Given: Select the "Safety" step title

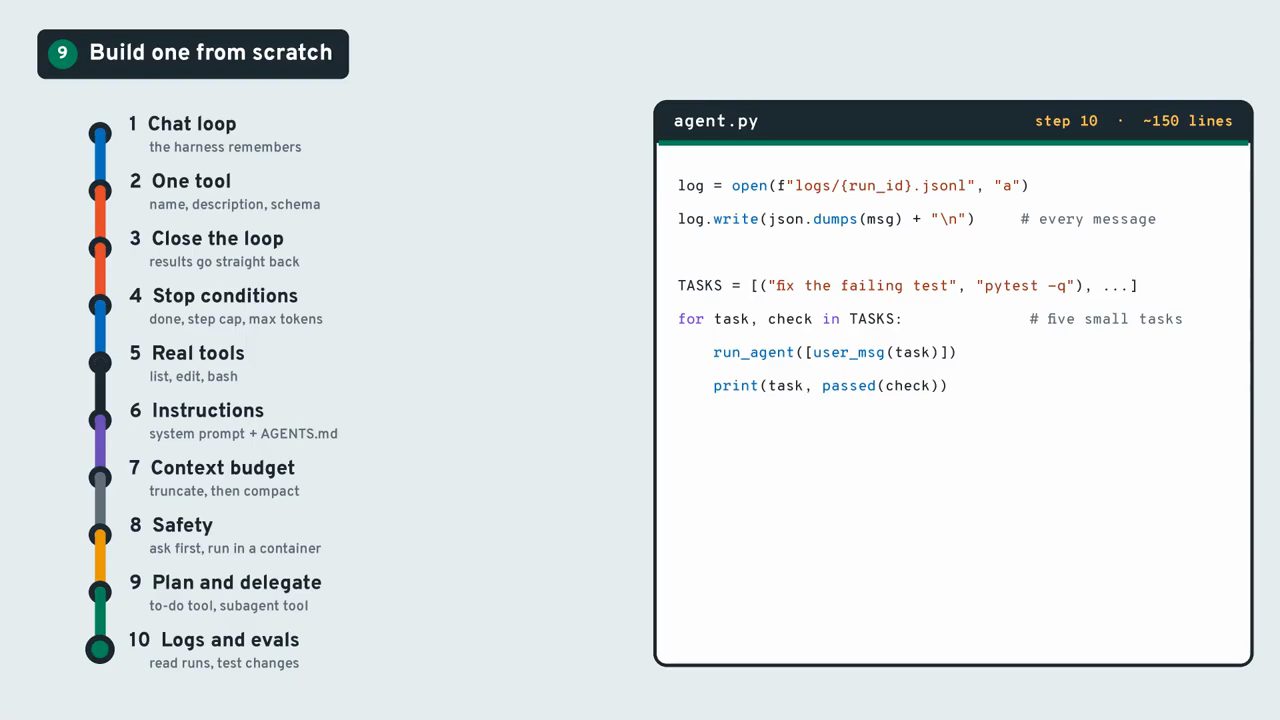Looking at the screenshot, I should pos(182,525).
